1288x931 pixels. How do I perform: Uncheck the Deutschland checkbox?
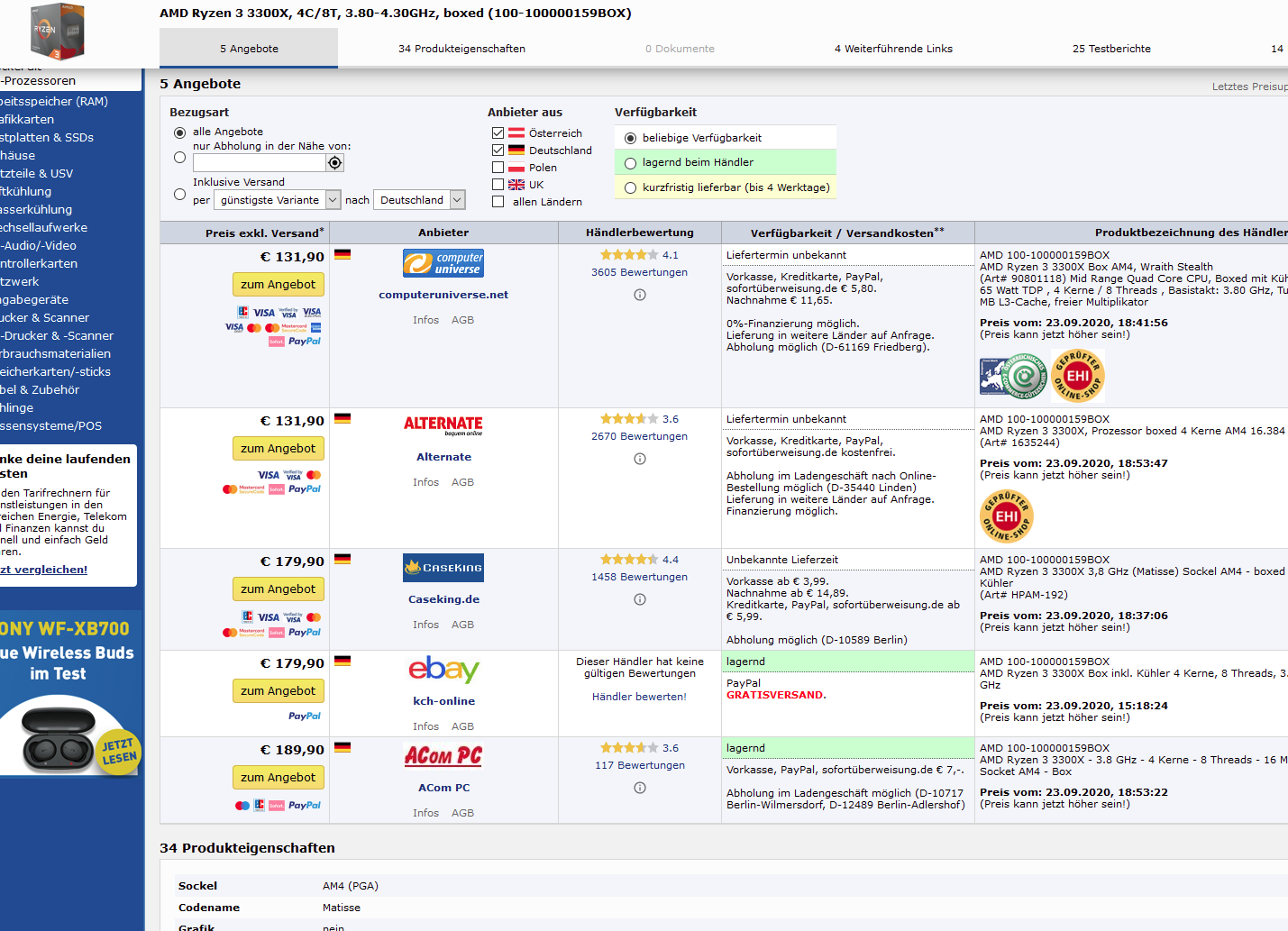click(x=498, y=150)
